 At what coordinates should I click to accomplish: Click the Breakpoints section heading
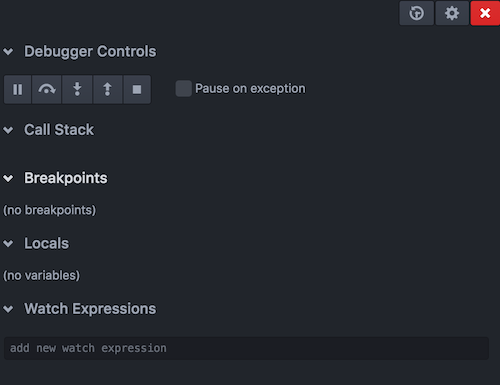coord(66,178)
